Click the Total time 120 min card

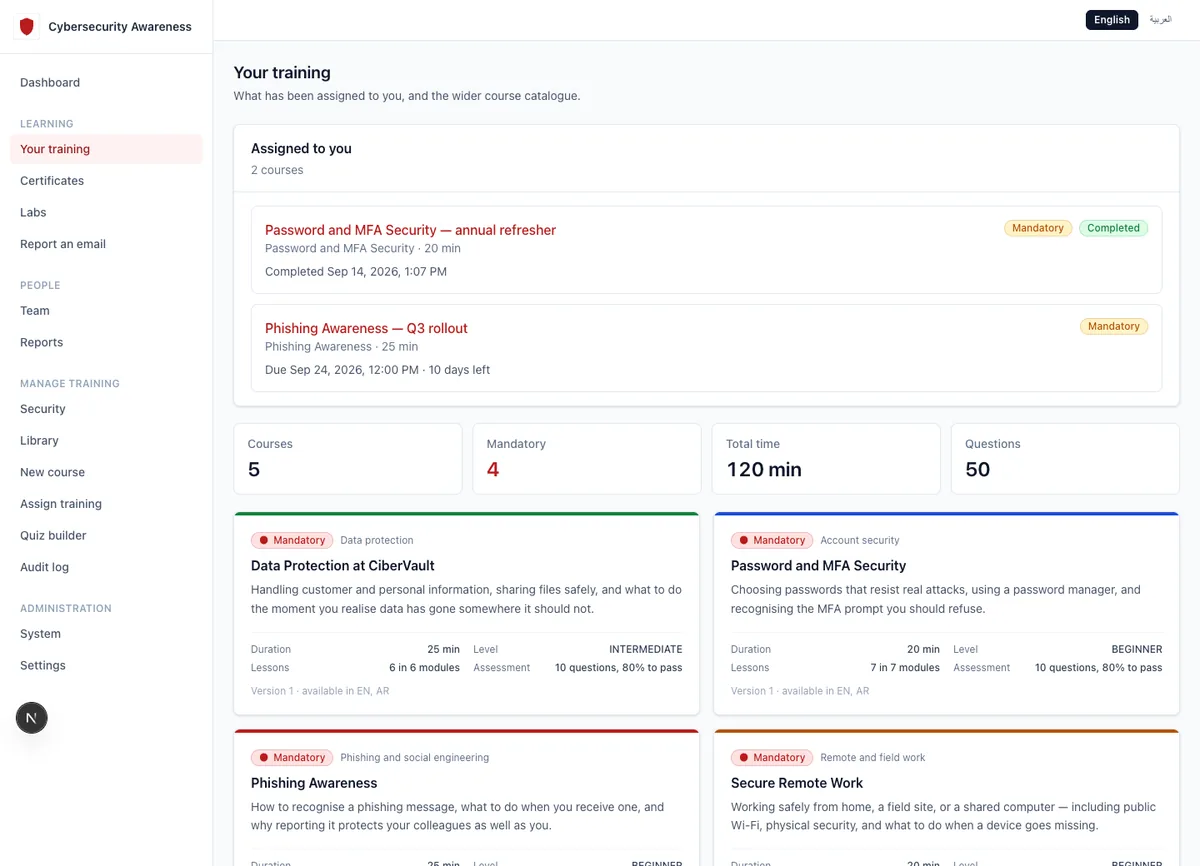826,459
